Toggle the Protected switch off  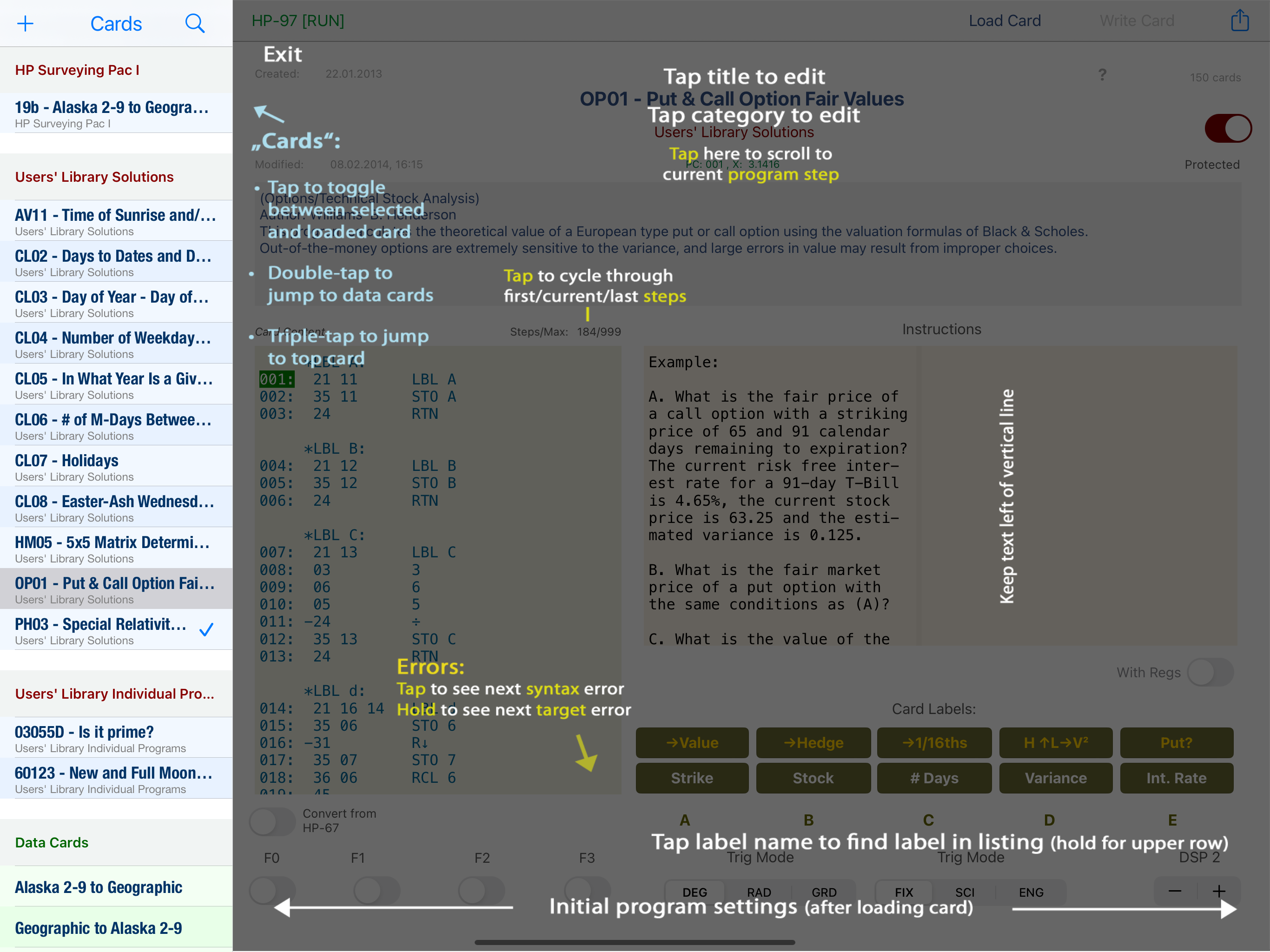coord(1228,129)
